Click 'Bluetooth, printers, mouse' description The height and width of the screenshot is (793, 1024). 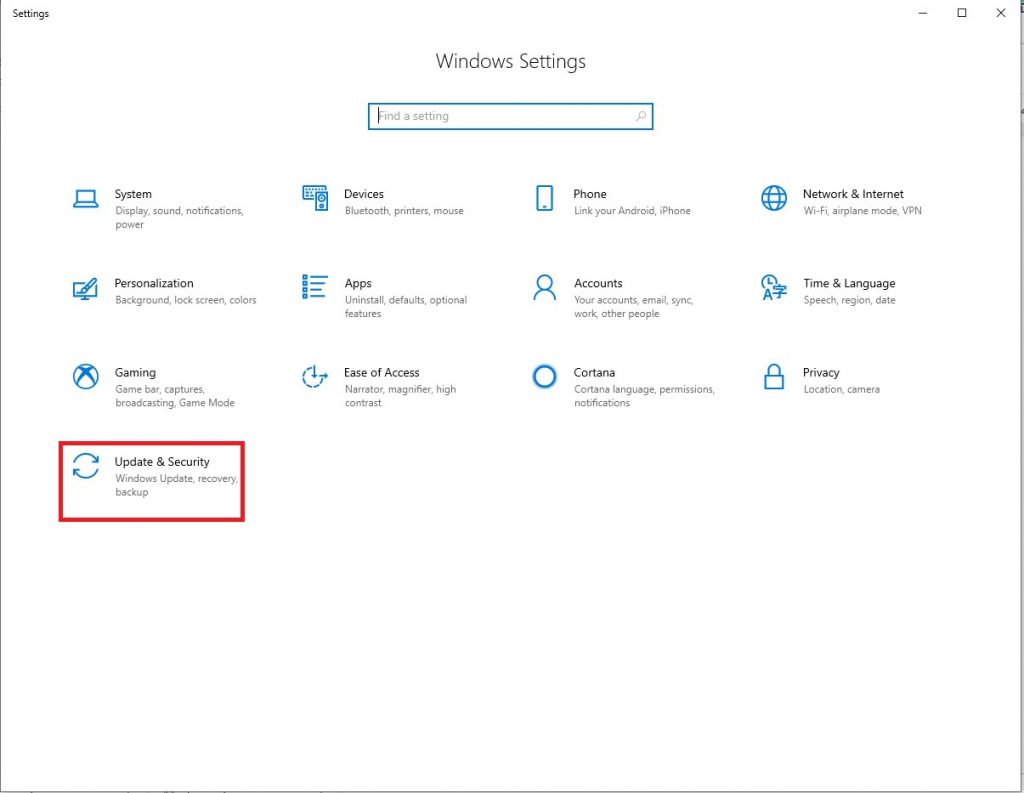404,211
